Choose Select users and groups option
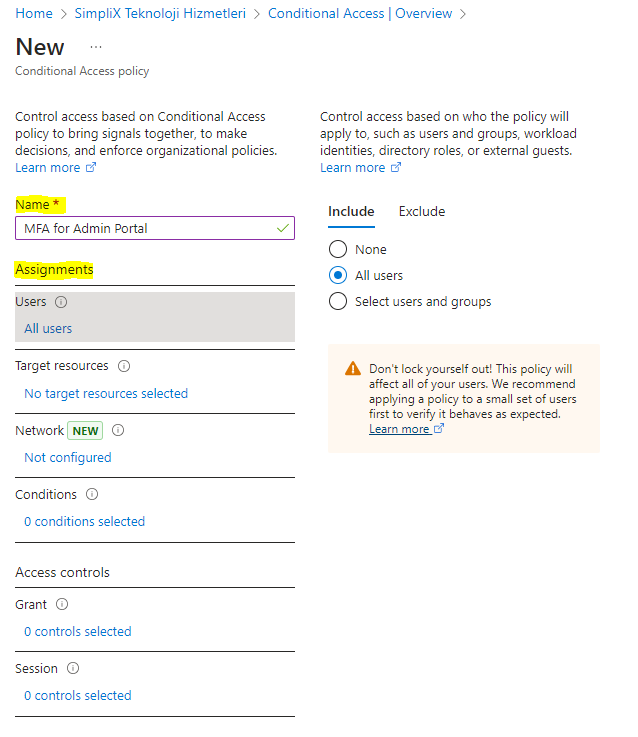Image resolution: width=638 pixels, height=737 pixels. 338,301
